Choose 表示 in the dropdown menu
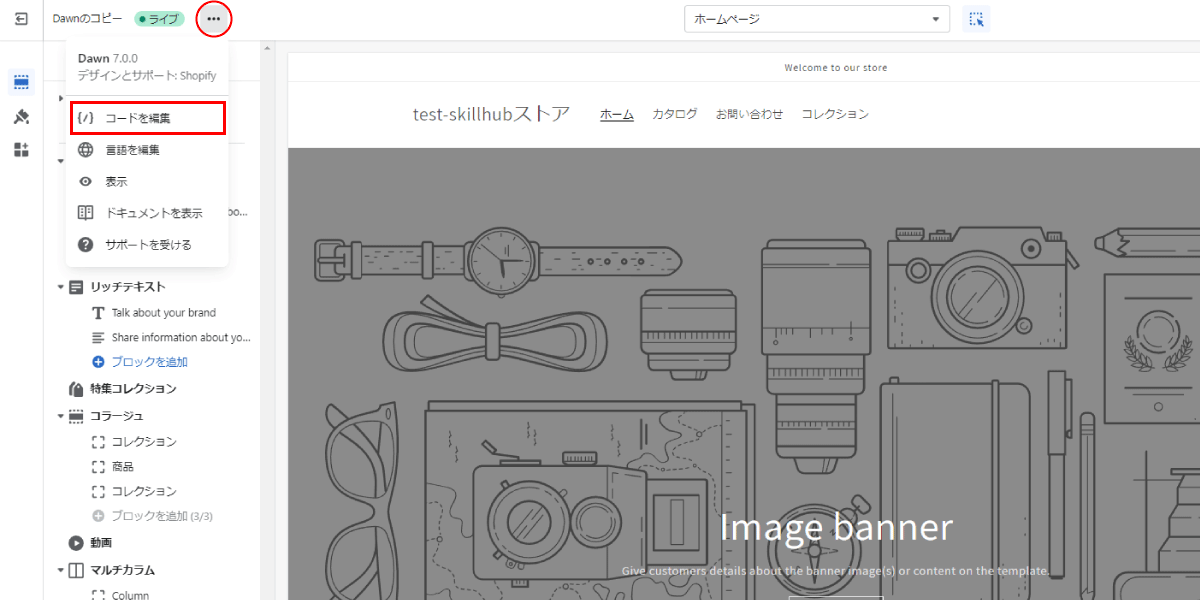 coord(147,182)
